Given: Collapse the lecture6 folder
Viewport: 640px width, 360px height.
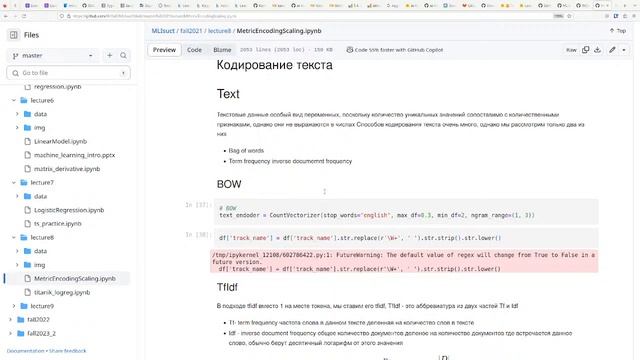Looking at the screenshot, I should [x=14, y=100].
